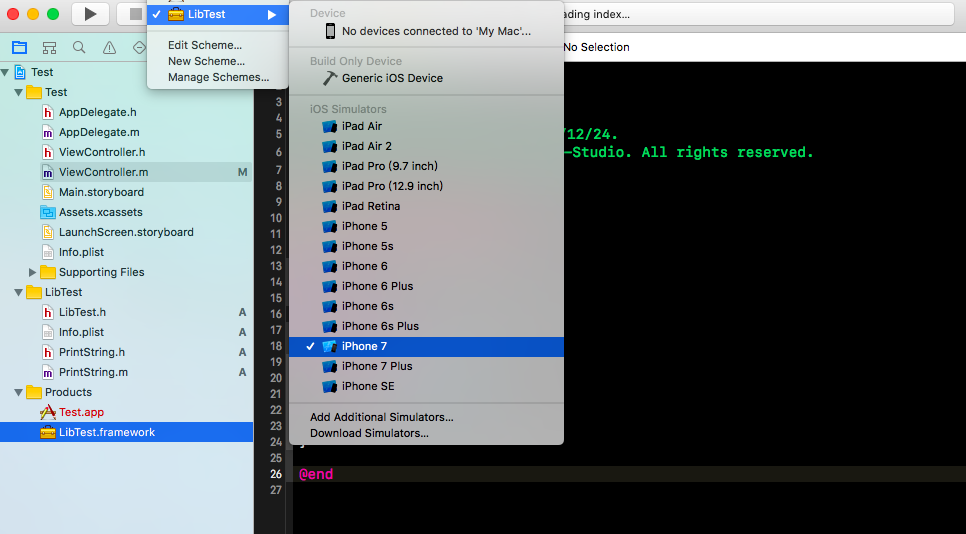Select Test.app product

click(81, 412)
